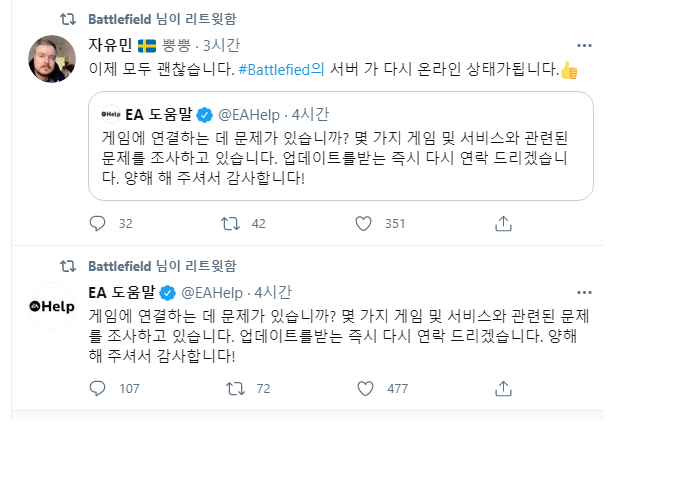Click the retweet icon above the second tweet
This screenshot has height=503, width=700.
pyautogui.click(x=68, y=266)
